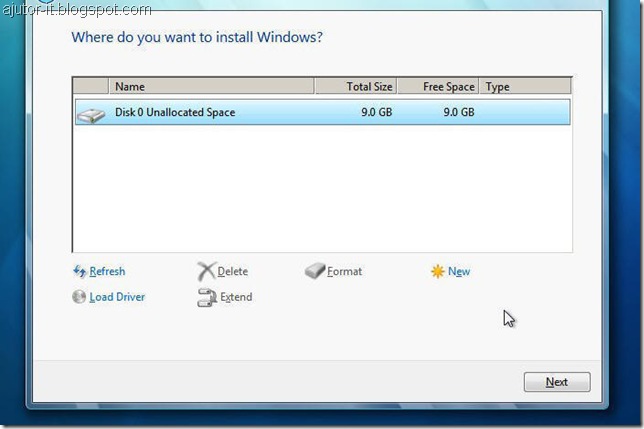Click the Extend option label

(236, 297)
